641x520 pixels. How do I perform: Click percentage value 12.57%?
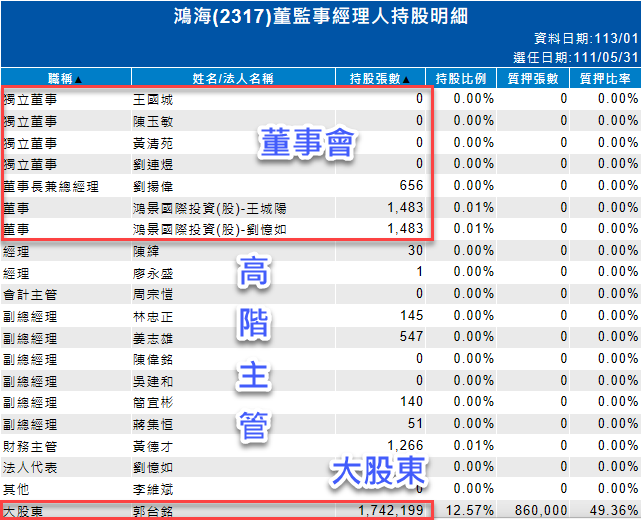(470, 510)
